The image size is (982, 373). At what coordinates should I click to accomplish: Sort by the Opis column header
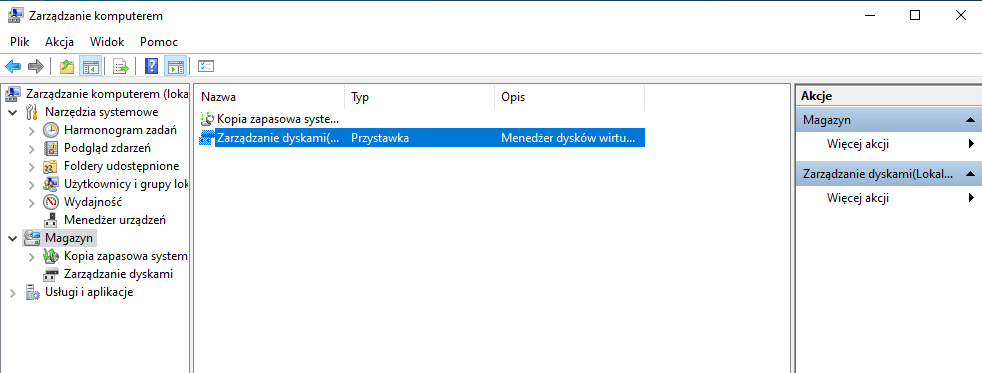(x=569, y=97)
